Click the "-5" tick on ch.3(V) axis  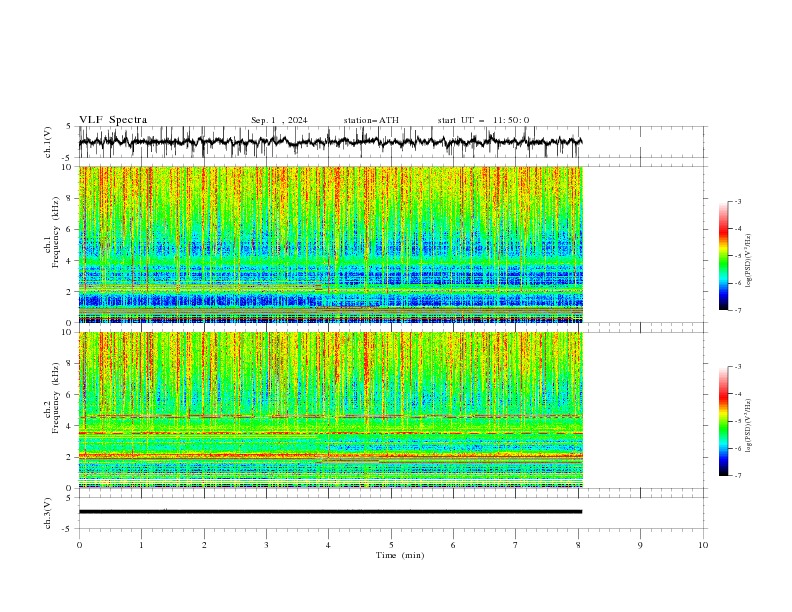tap(68, 529)
